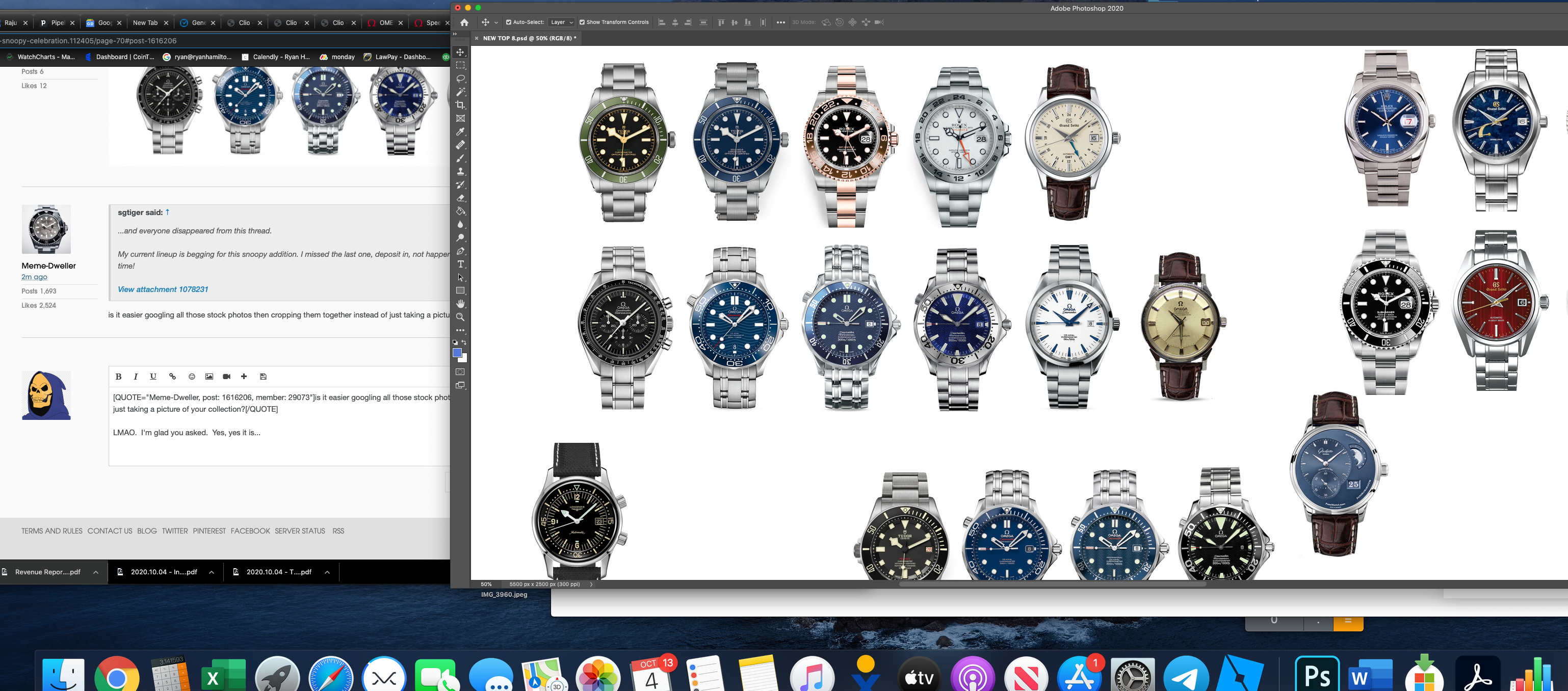Open the blue foreground color swatch
1568x691 pixels.
click(457, 353)
